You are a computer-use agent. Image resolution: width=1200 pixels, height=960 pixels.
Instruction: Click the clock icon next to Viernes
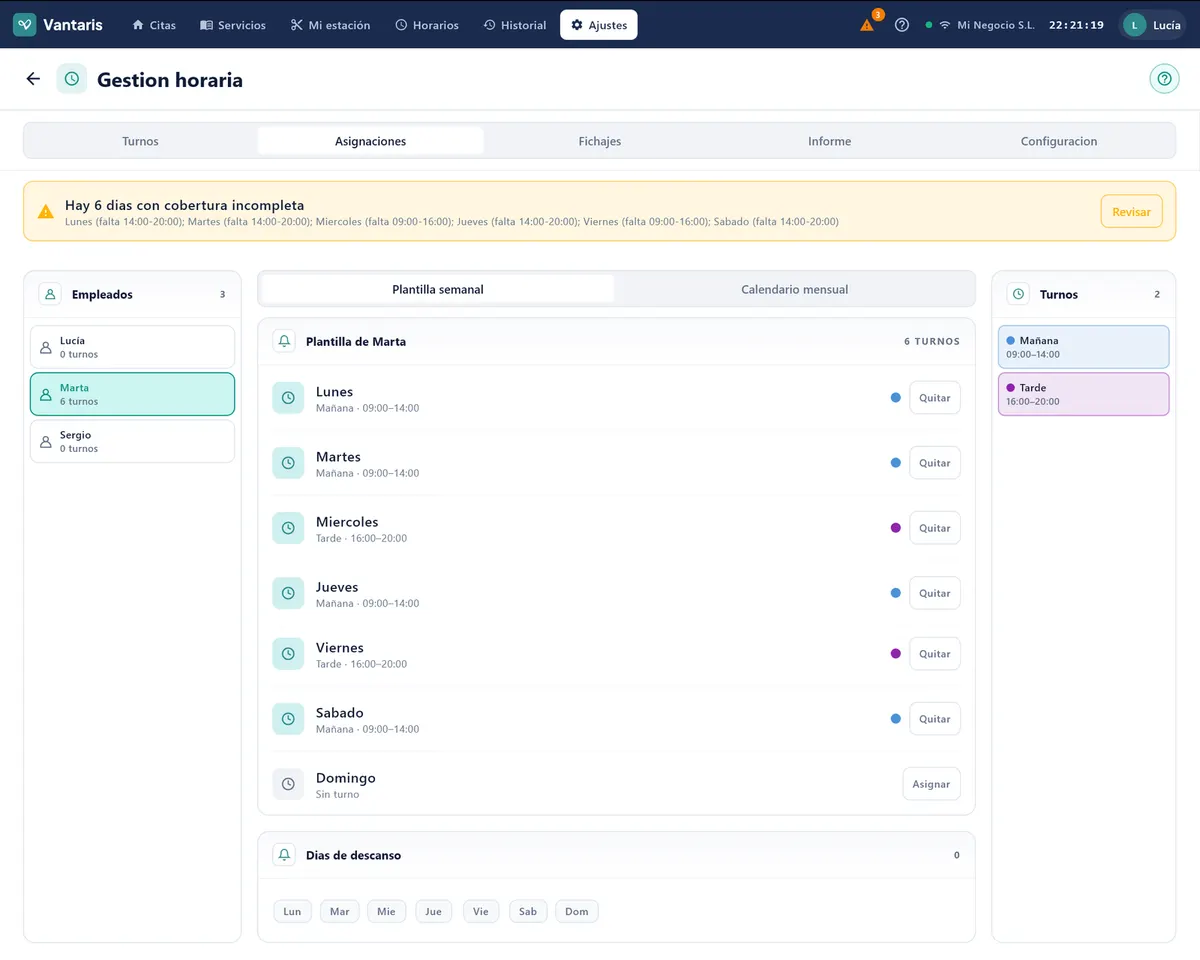click(288, 654)
